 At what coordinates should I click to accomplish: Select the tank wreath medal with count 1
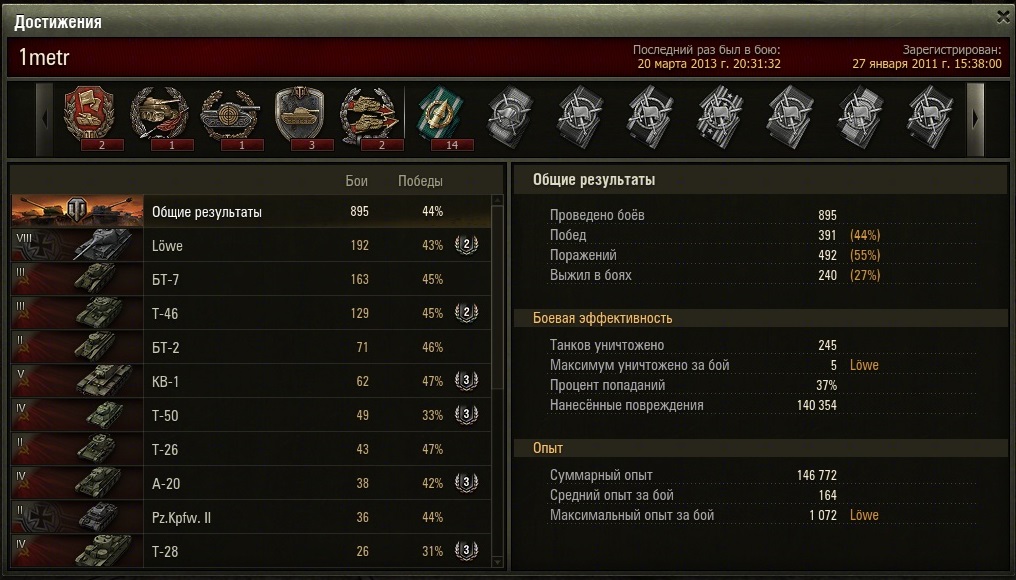159,117
